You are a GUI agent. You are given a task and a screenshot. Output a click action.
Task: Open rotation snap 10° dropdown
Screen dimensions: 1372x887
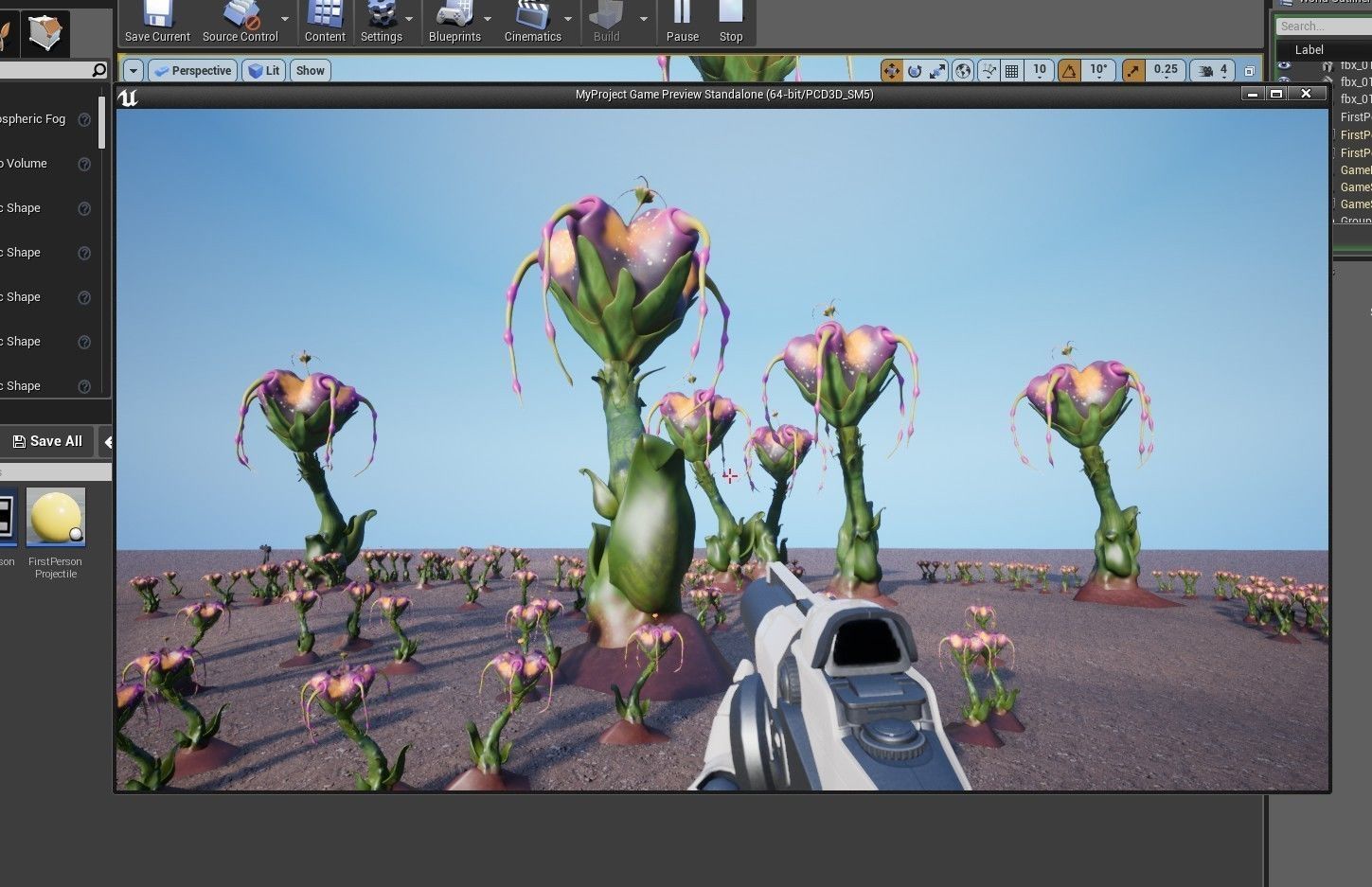[1098, 71]
